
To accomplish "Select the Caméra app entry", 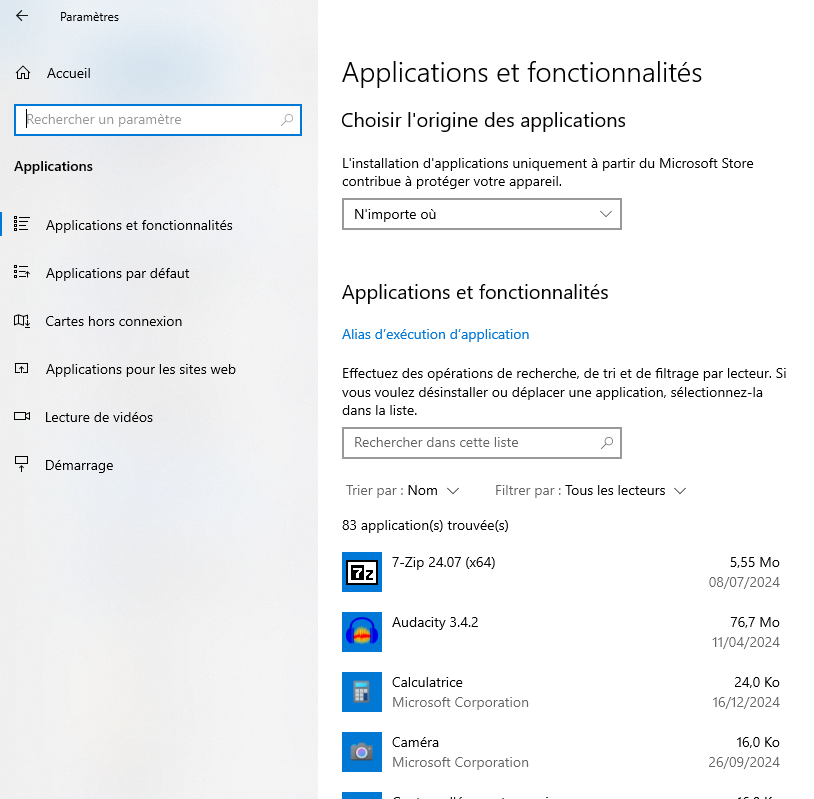I will pyautogui.click(x=561, y=752).
